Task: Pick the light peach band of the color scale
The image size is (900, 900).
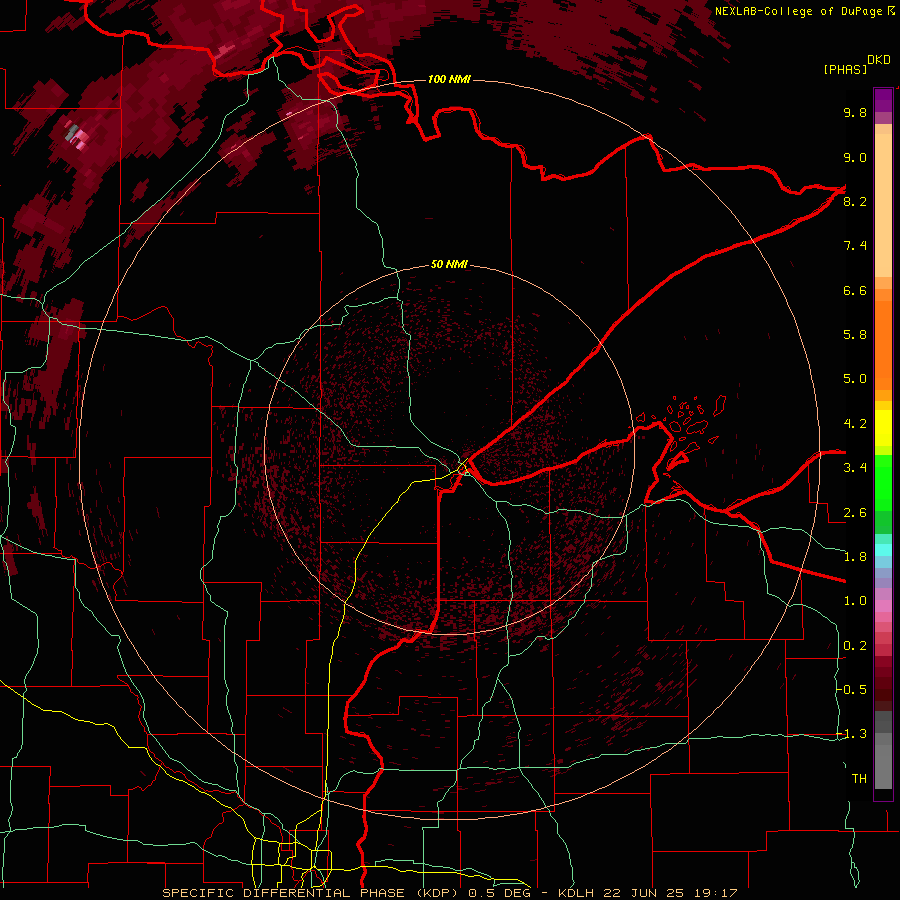Action: (883, 207)
